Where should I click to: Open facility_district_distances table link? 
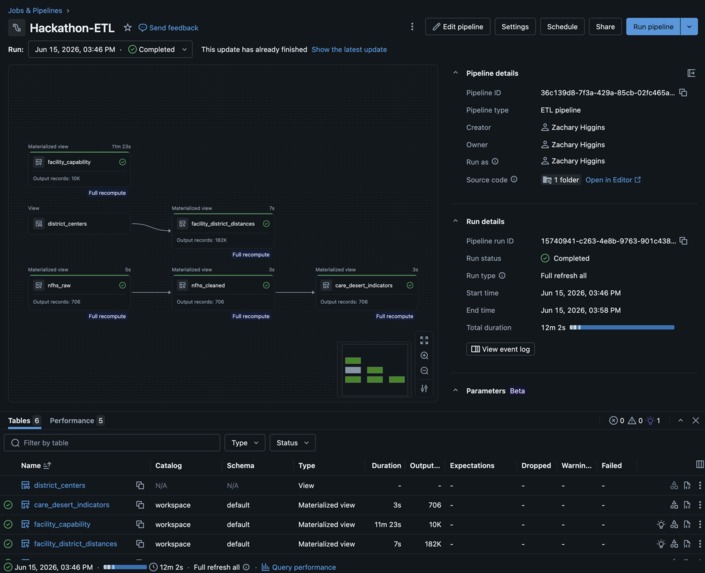[75, 544]
